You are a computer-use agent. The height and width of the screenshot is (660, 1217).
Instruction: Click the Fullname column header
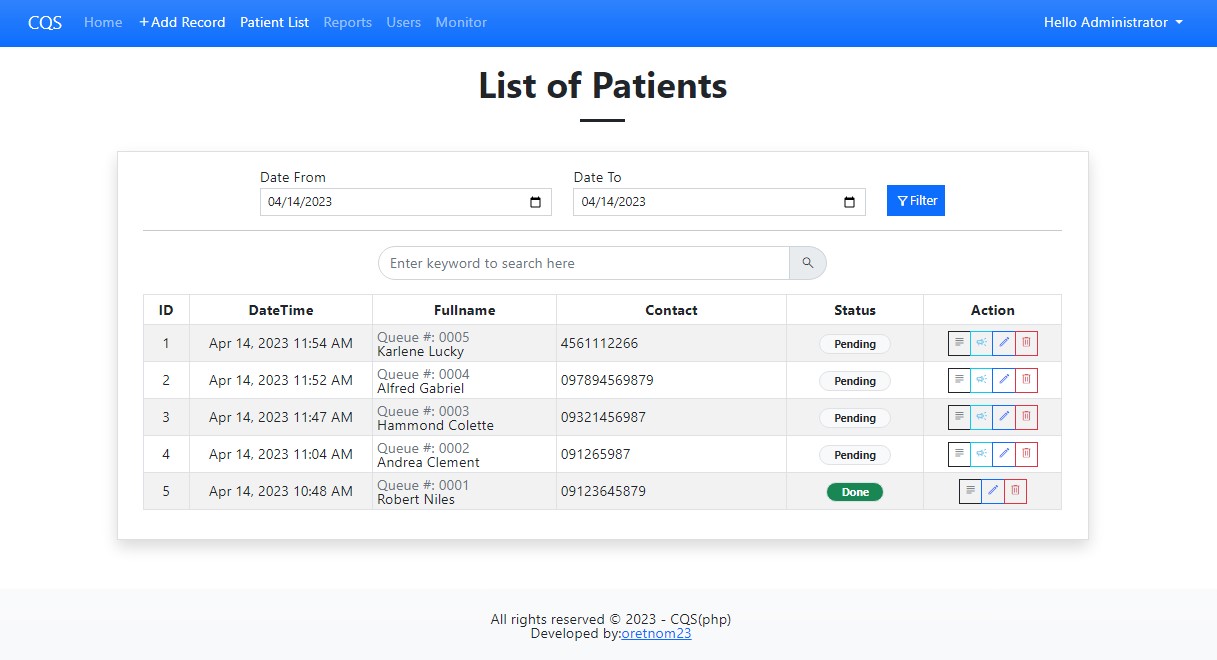(465, 310)
